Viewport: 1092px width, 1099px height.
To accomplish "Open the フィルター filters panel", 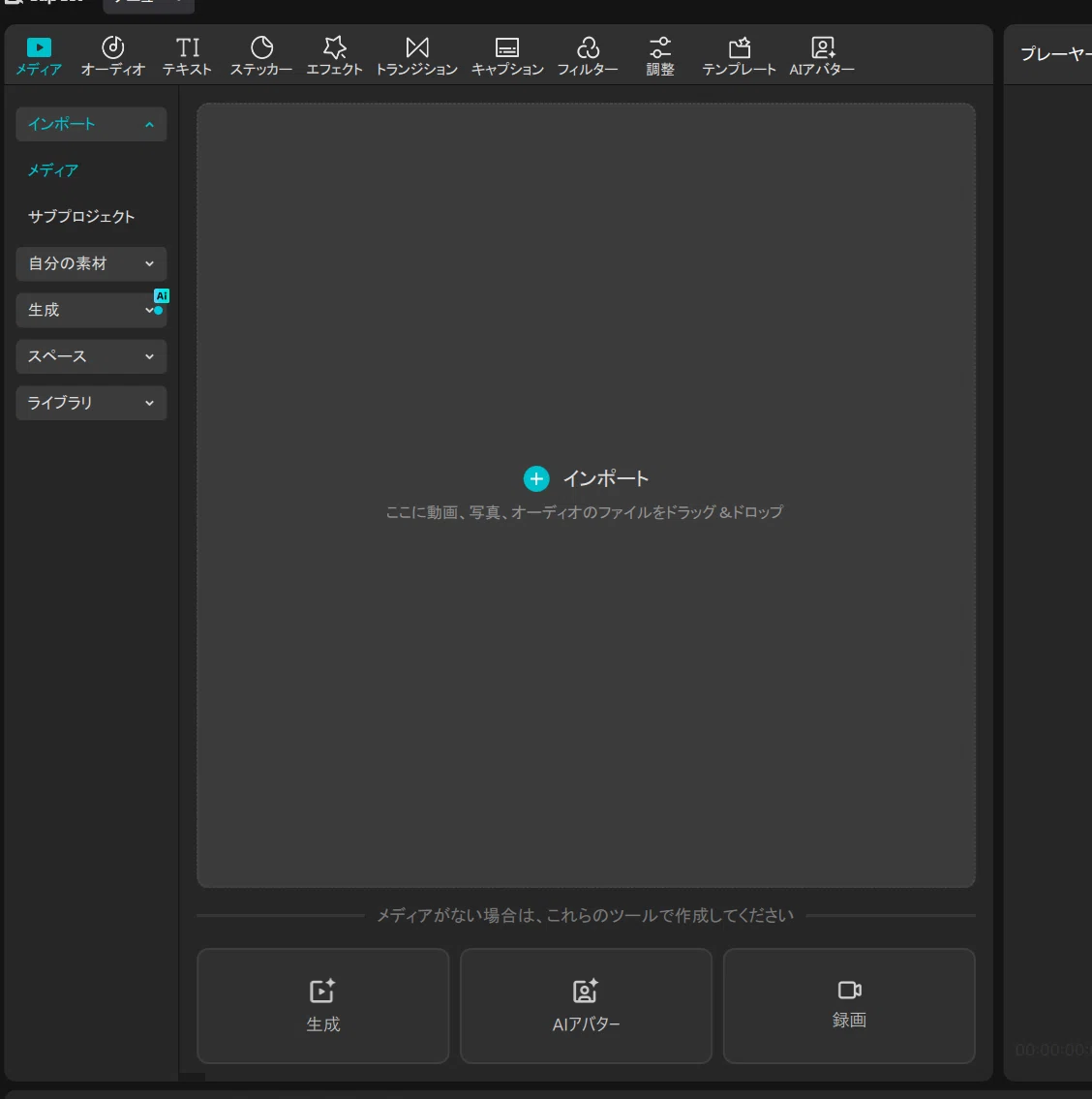I will 588,56.
